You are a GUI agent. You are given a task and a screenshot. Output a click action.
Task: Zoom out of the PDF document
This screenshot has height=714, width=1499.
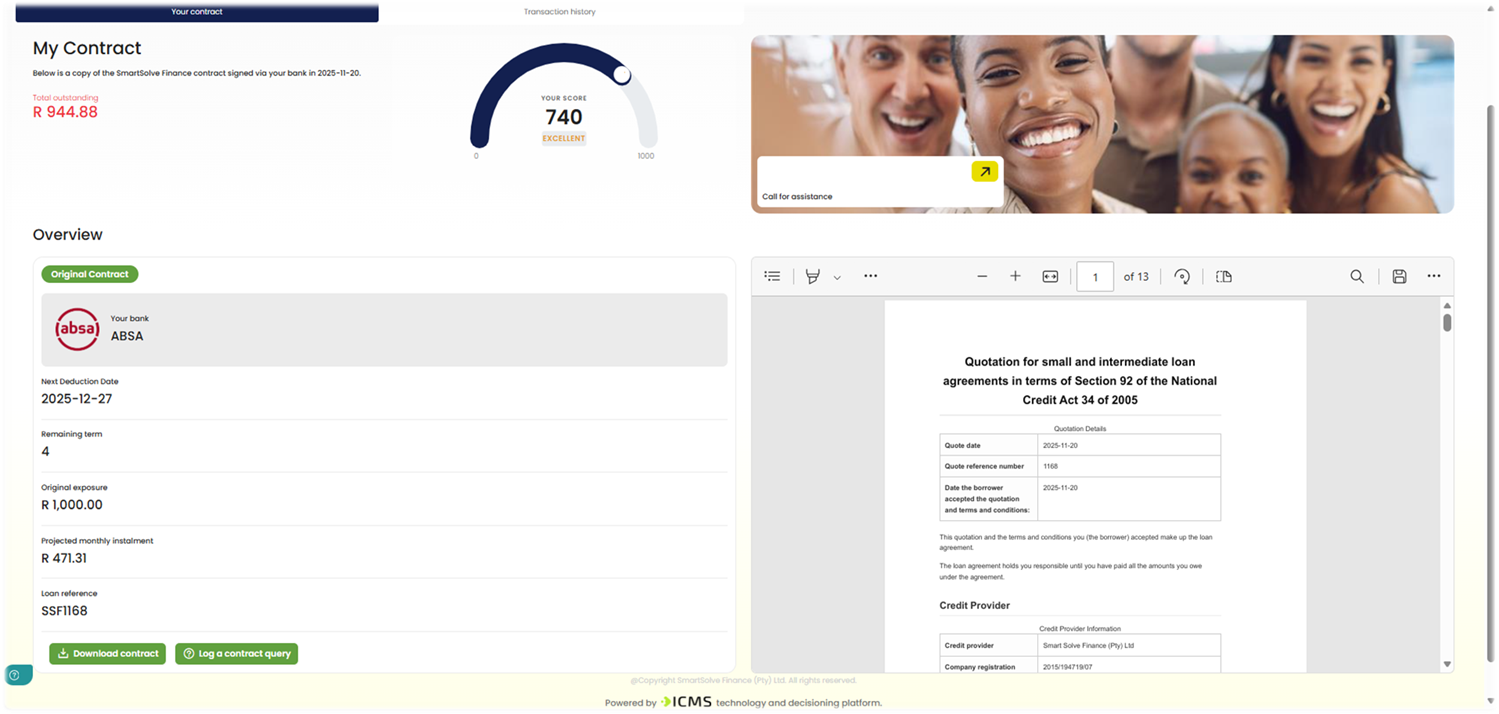[x=982, y=276]
